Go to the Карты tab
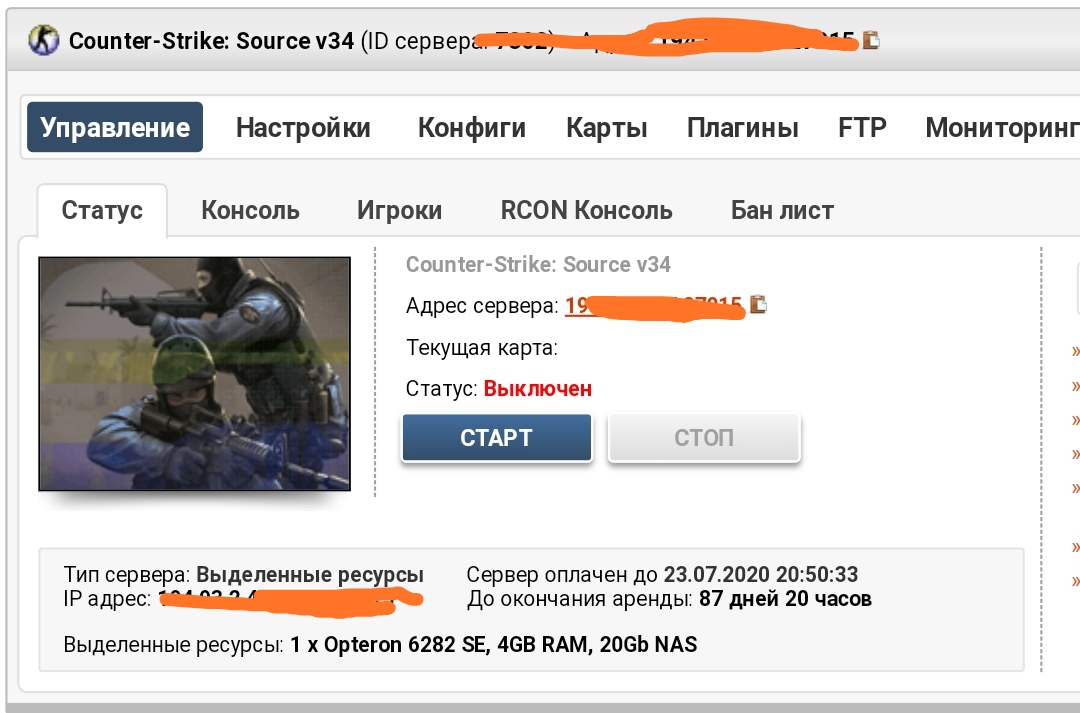Viewport: 1080px width, 713px height. (x=607, y=127)
